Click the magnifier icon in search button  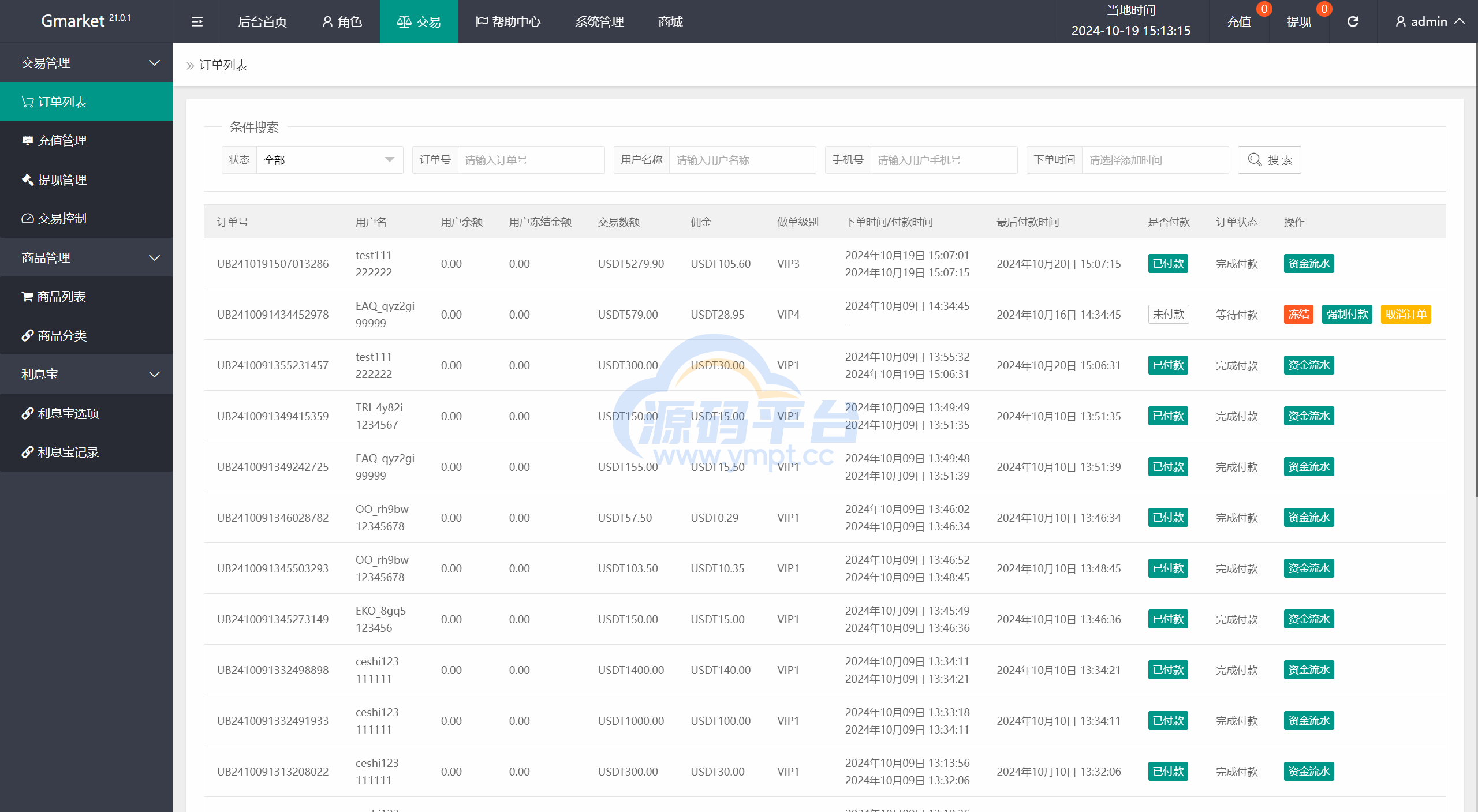tap(1254, 159)
